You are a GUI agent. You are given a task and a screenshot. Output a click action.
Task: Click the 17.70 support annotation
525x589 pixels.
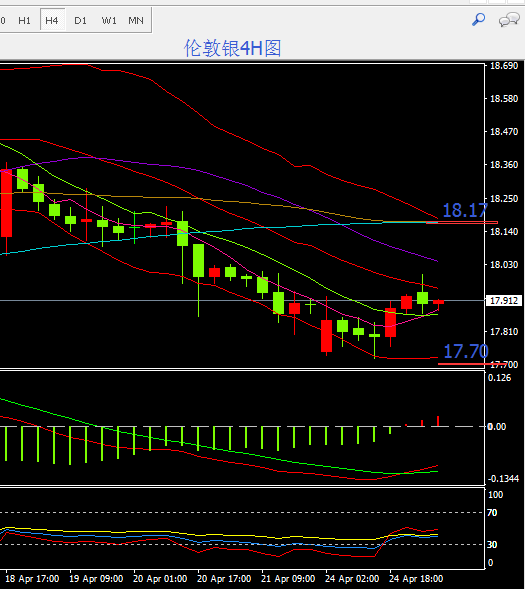[x=466, y=352]
